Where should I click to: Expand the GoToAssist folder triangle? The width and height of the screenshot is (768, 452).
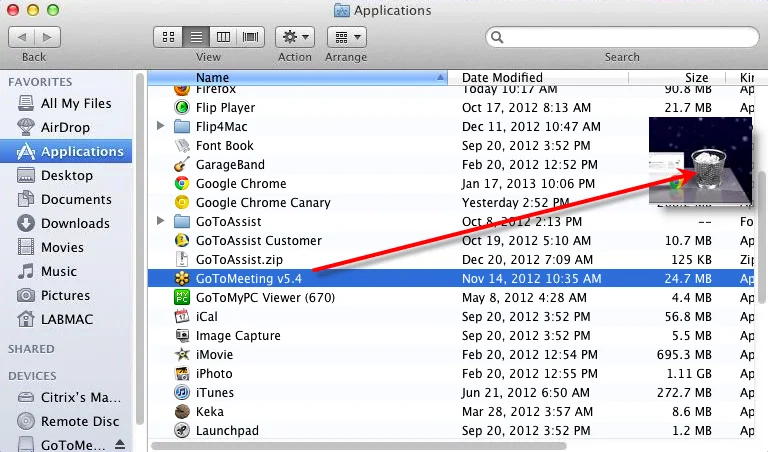tap(161, 221)
